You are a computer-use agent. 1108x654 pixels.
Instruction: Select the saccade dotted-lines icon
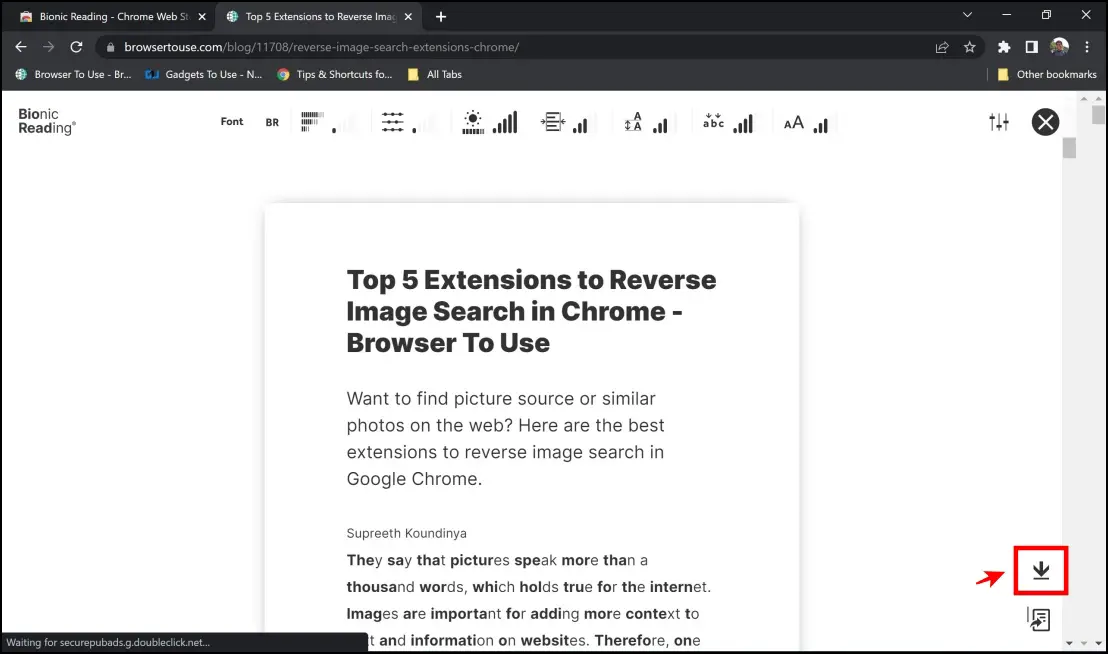pos(392,121)
